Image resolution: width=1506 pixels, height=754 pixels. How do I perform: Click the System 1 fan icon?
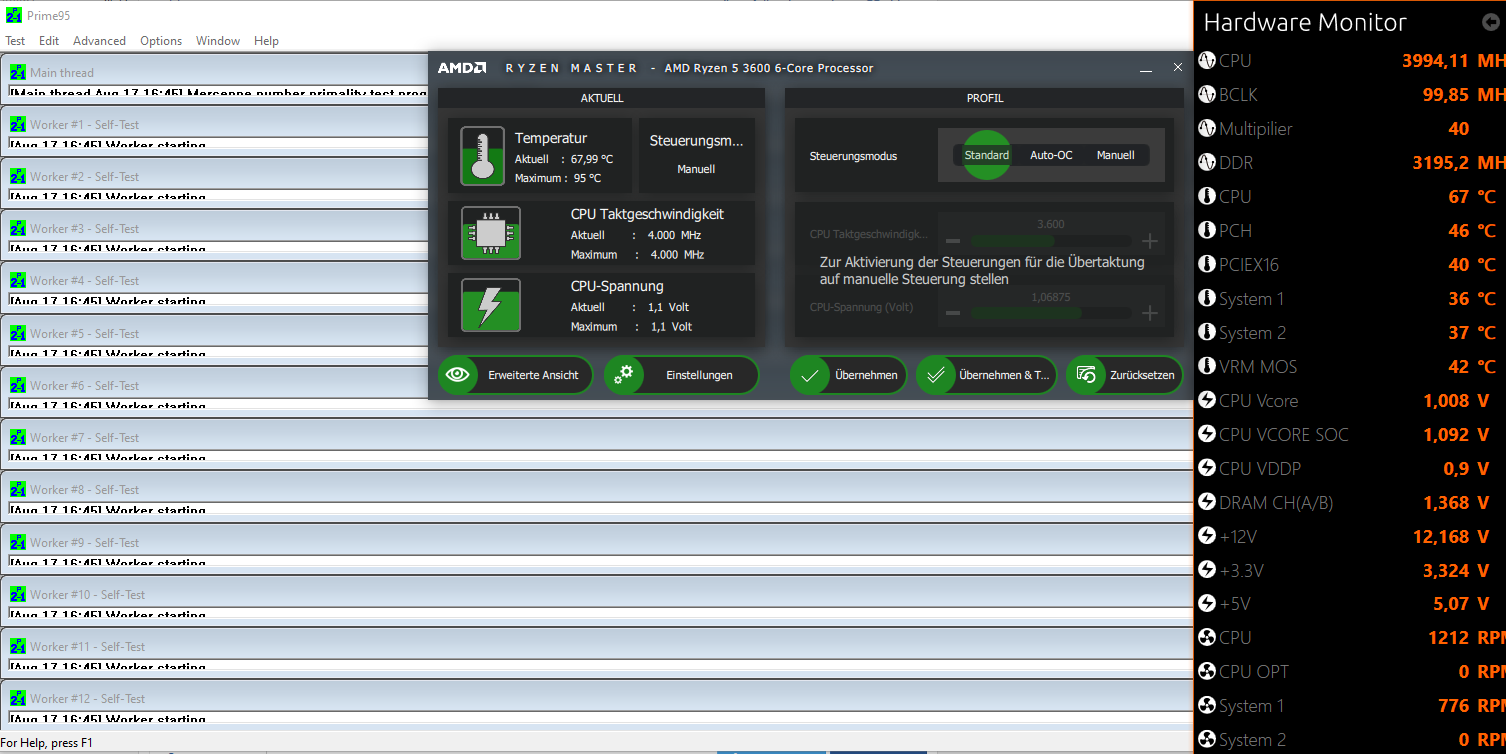[1207, 706]
